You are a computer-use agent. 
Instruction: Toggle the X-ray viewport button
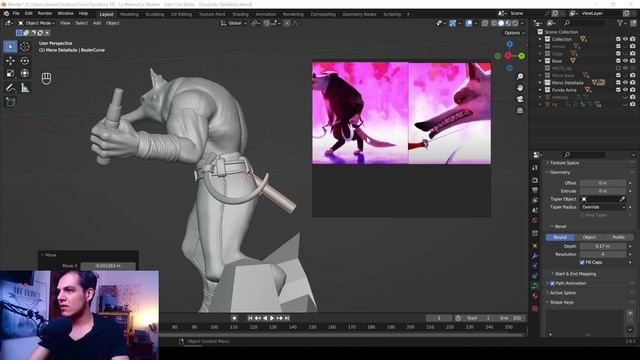[485, 23]
